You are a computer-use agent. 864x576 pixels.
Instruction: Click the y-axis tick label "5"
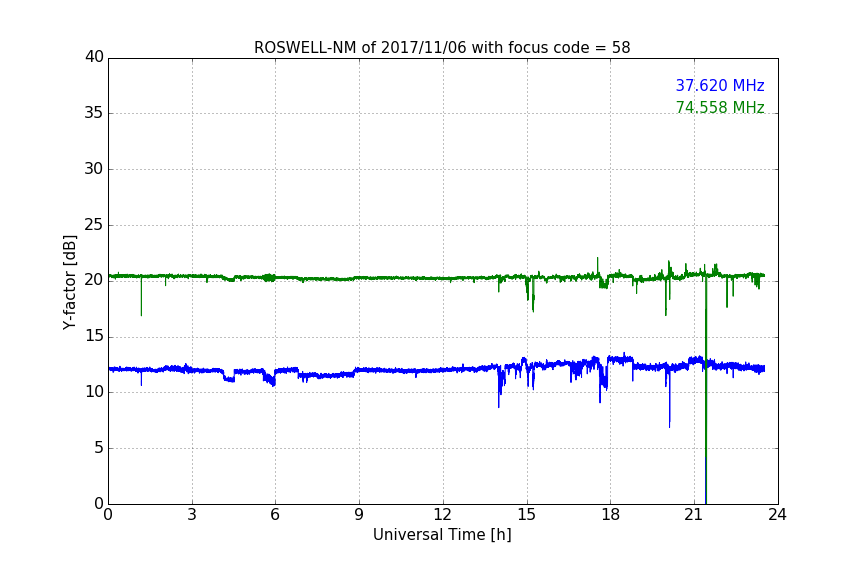click(x=99, y=448)
